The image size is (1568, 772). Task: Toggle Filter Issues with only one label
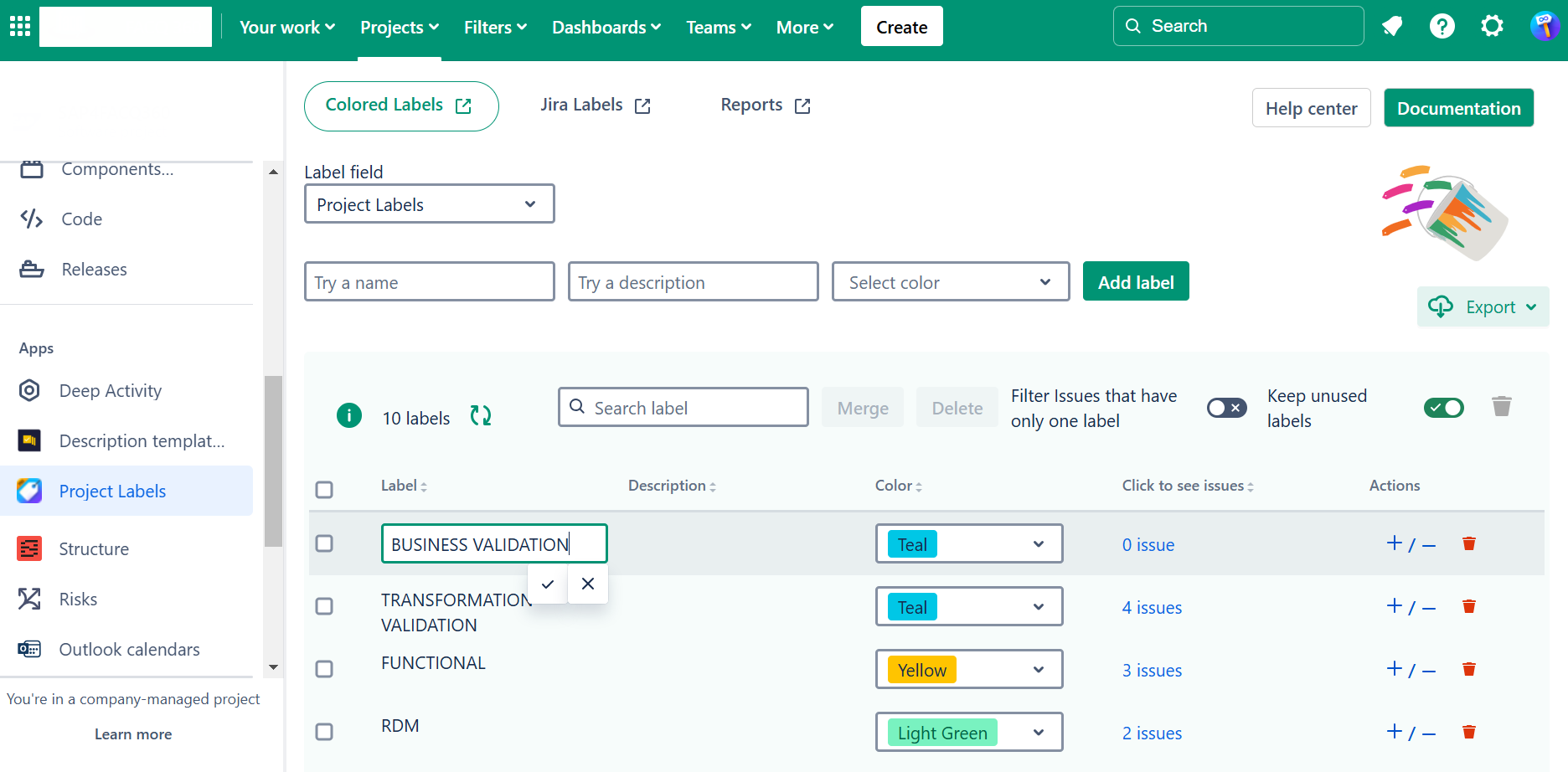pyautogui.click(x=1226, y=408)
